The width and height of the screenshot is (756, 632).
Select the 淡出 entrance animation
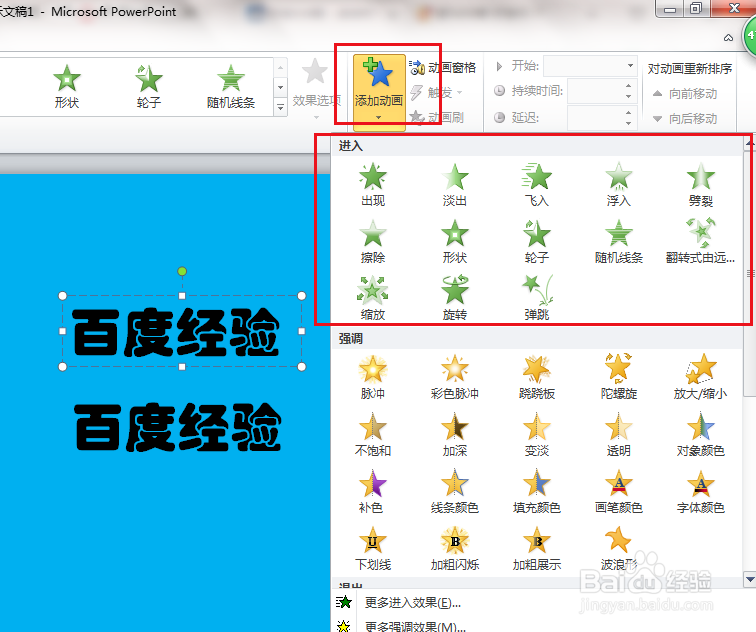455,185
